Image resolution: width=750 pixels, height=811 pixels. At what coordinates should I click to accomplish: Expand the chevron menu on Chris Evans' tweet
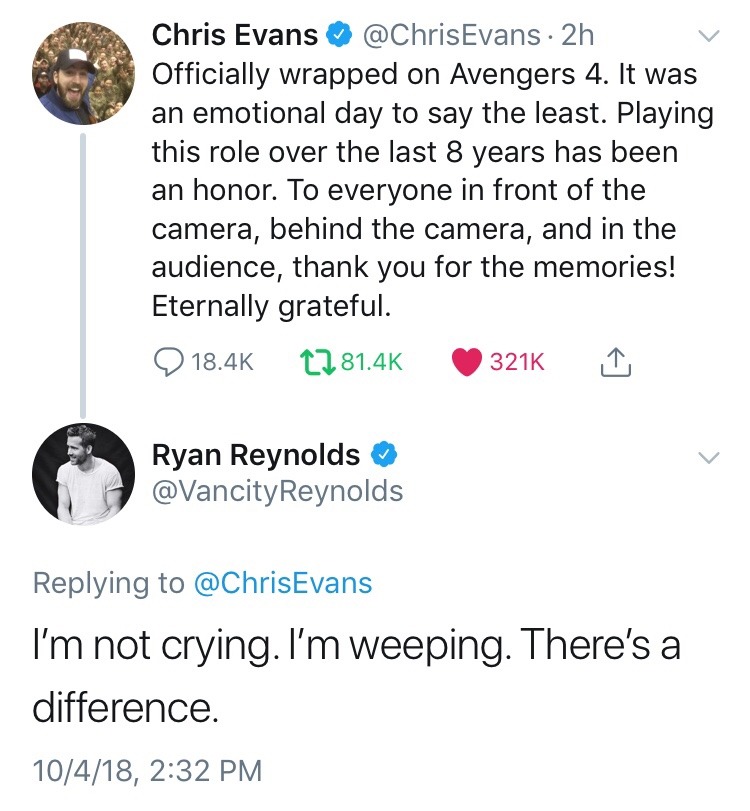pyautogui.click(x=708, y=36)
